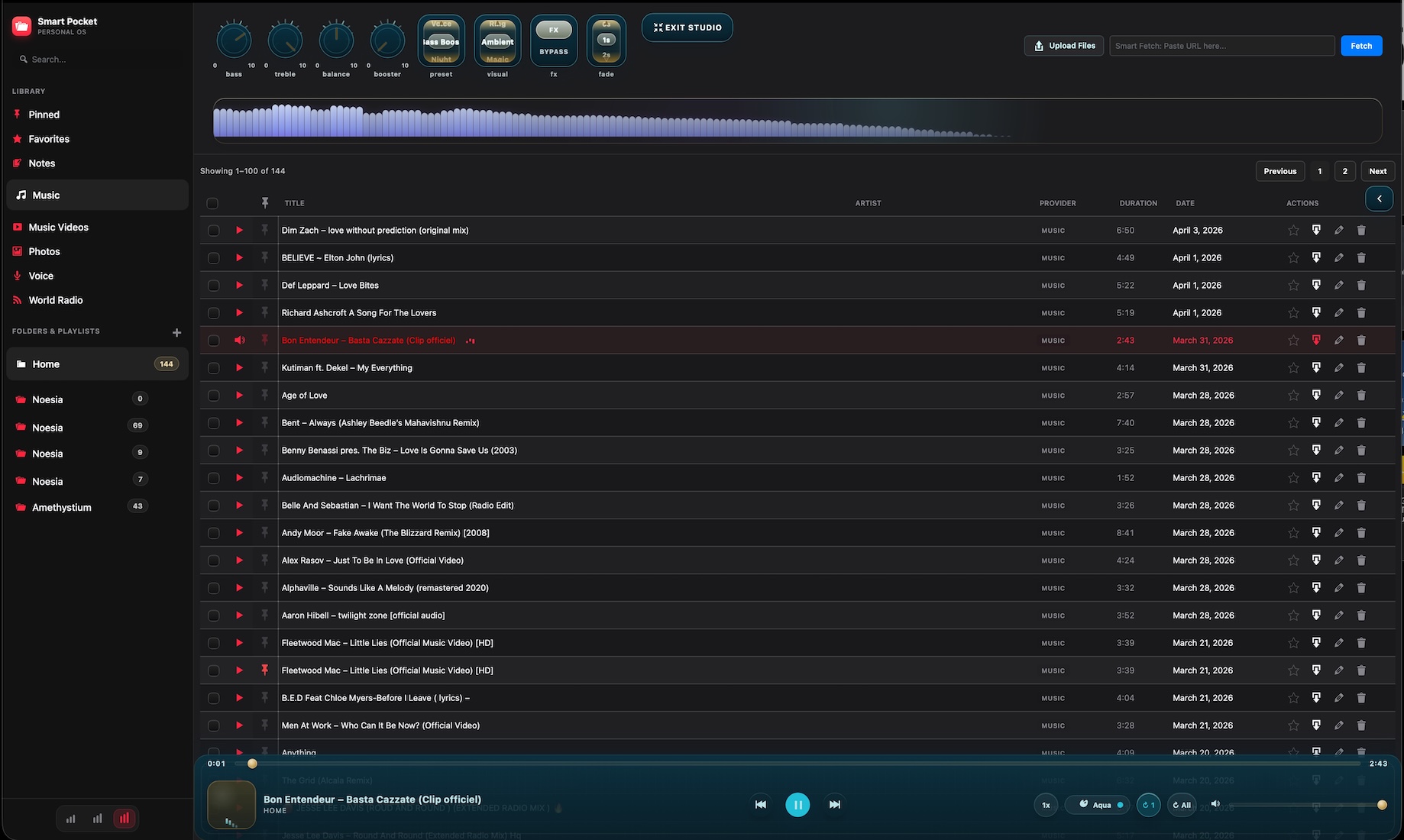Click the trash icon for Belle And Sebastian
The image size is (1404, 840).
1361,505
